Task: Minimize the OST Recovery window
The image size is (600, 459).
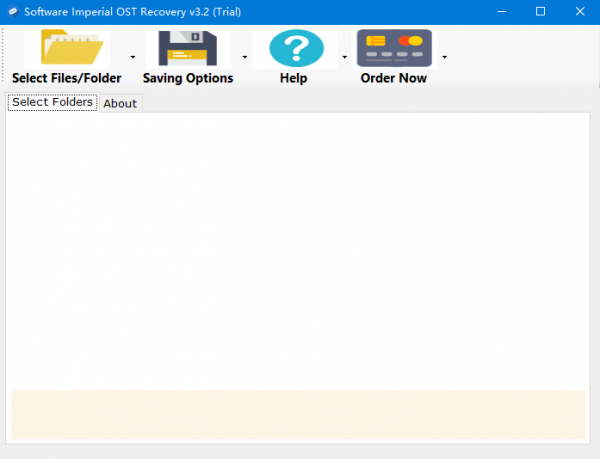Action: coord(502,11)
